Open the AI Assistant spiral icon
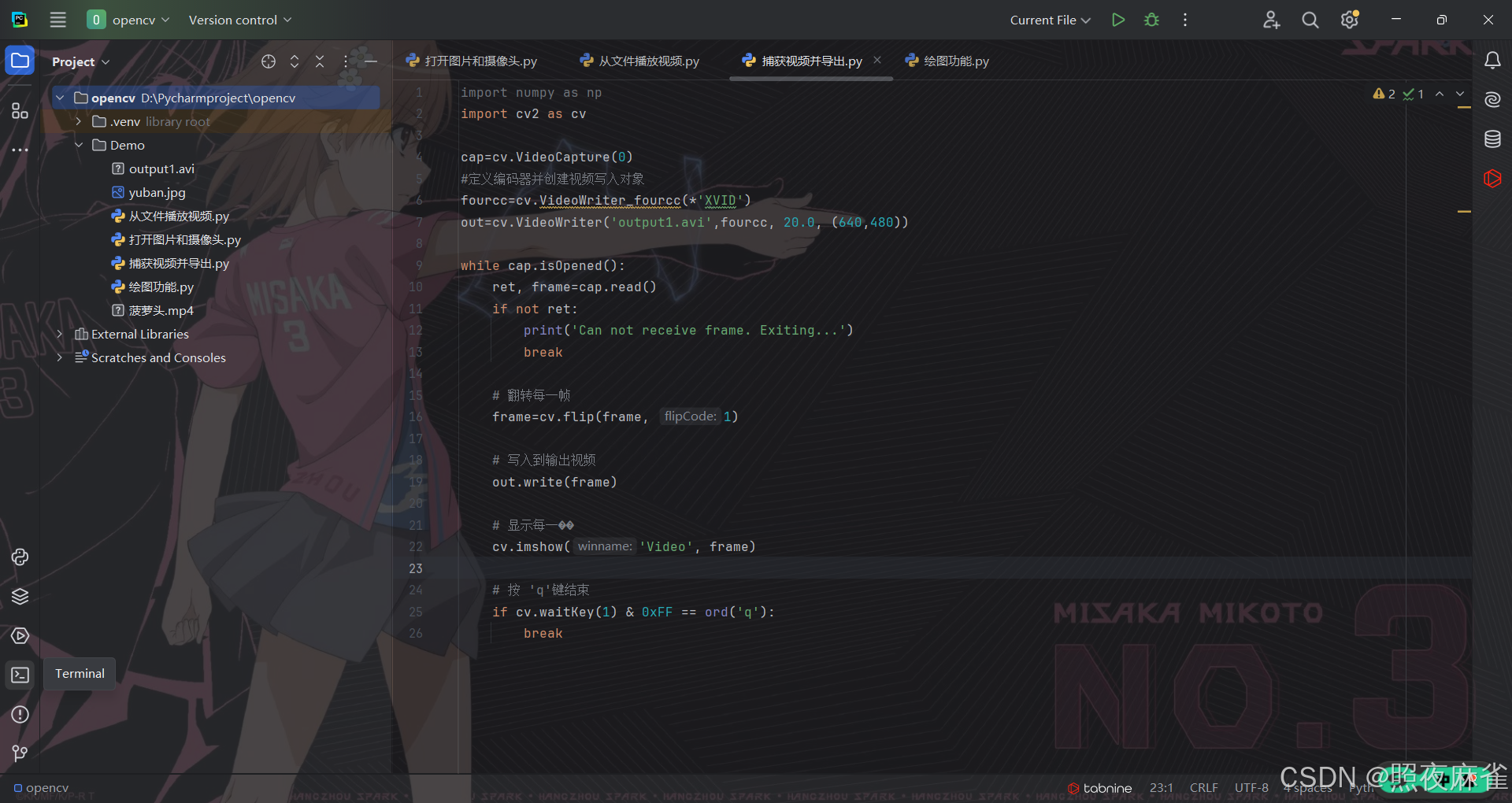This screenshot has height=803, width=1512. pos(1492,99)
